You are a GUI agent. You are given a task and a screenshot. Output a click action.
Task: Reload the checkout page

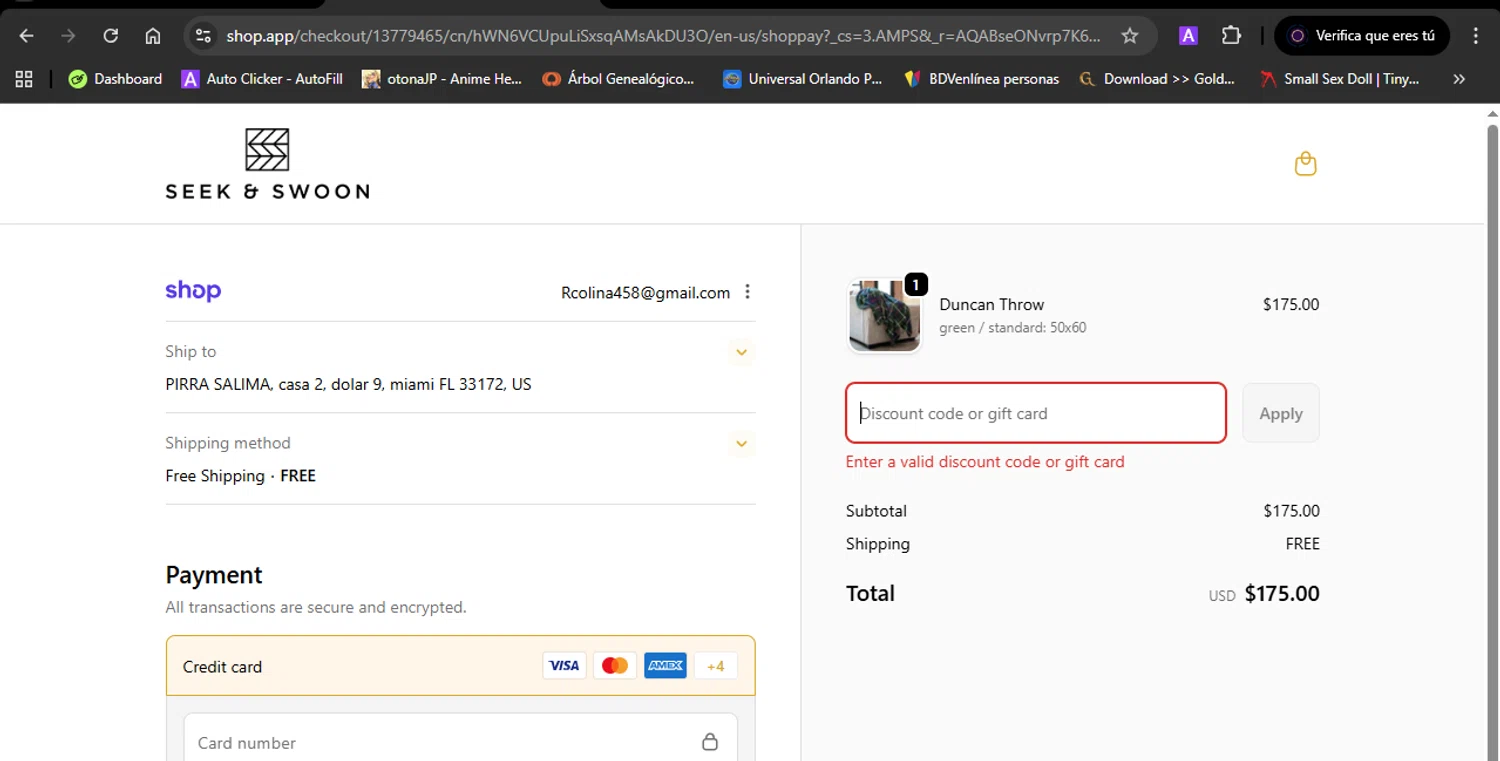(111, 36)
